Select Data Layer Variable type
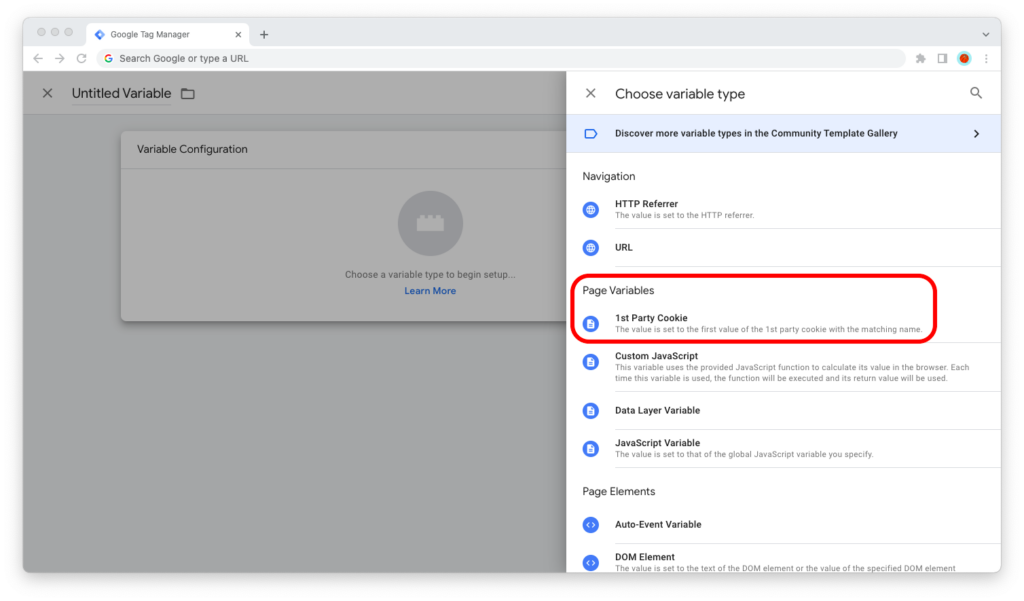Image resolution: width=1024 pixels, height=601 pixels. point(791,410)
